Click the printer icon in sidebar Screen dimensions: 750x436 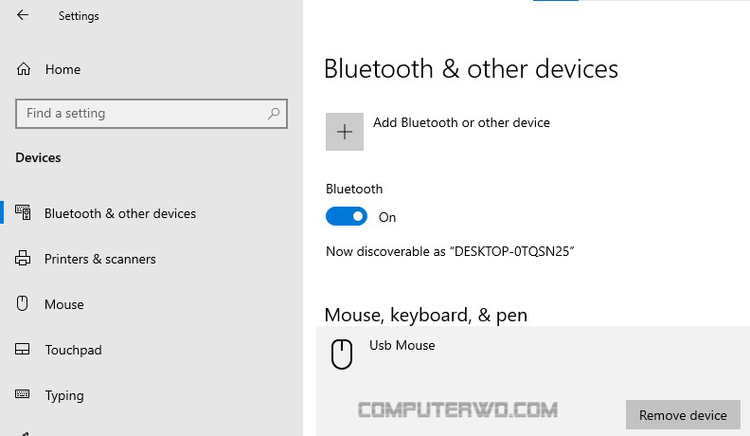24,259
